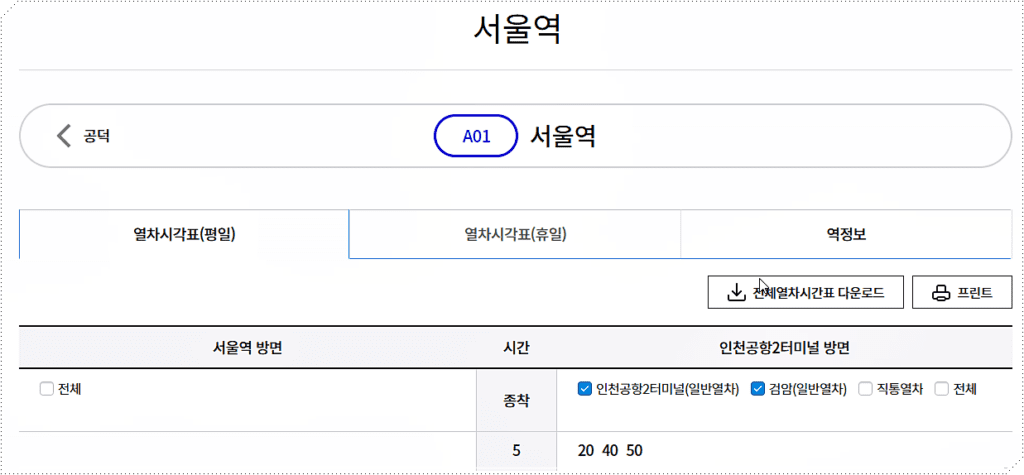The height and width of the screenshot is (475, 1024).
Task: Click the 20 minute departure
Action: 586,451
